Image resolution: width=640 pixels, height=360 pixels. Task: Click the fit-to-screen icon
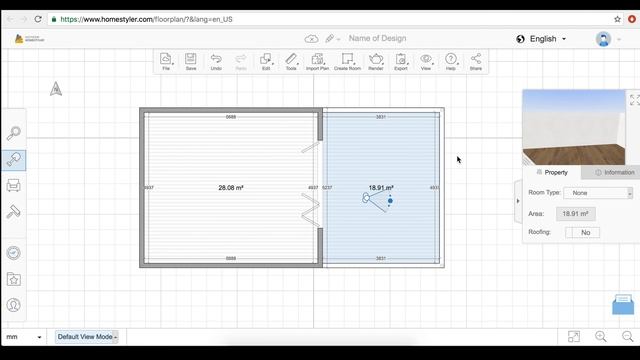tap(574, 336)
